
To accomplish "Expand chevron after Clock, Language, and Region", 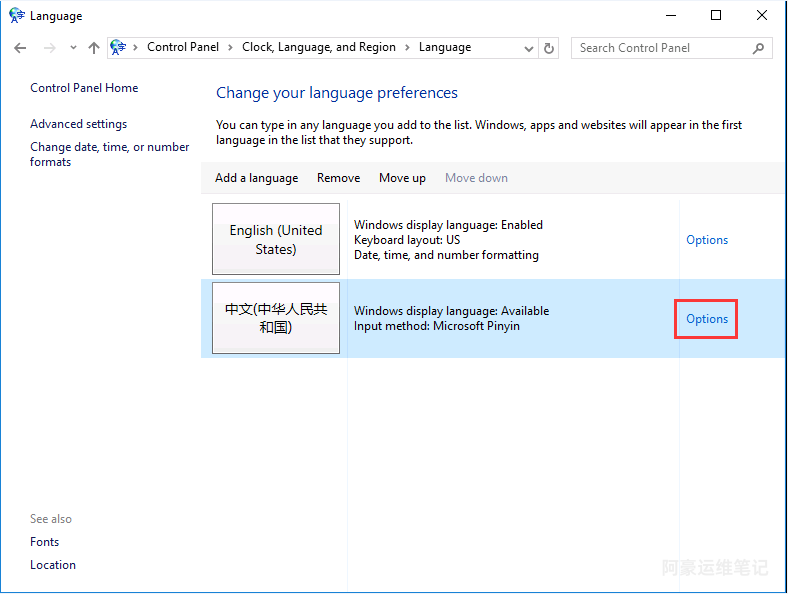I will coord(407,48).
